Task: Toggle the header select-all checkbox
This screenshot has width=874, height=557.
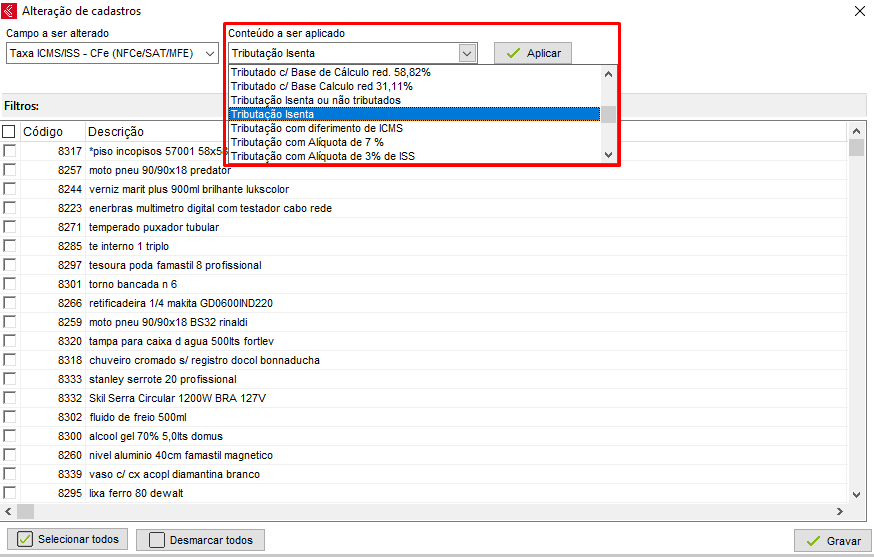Action: (x=9, y=132)
